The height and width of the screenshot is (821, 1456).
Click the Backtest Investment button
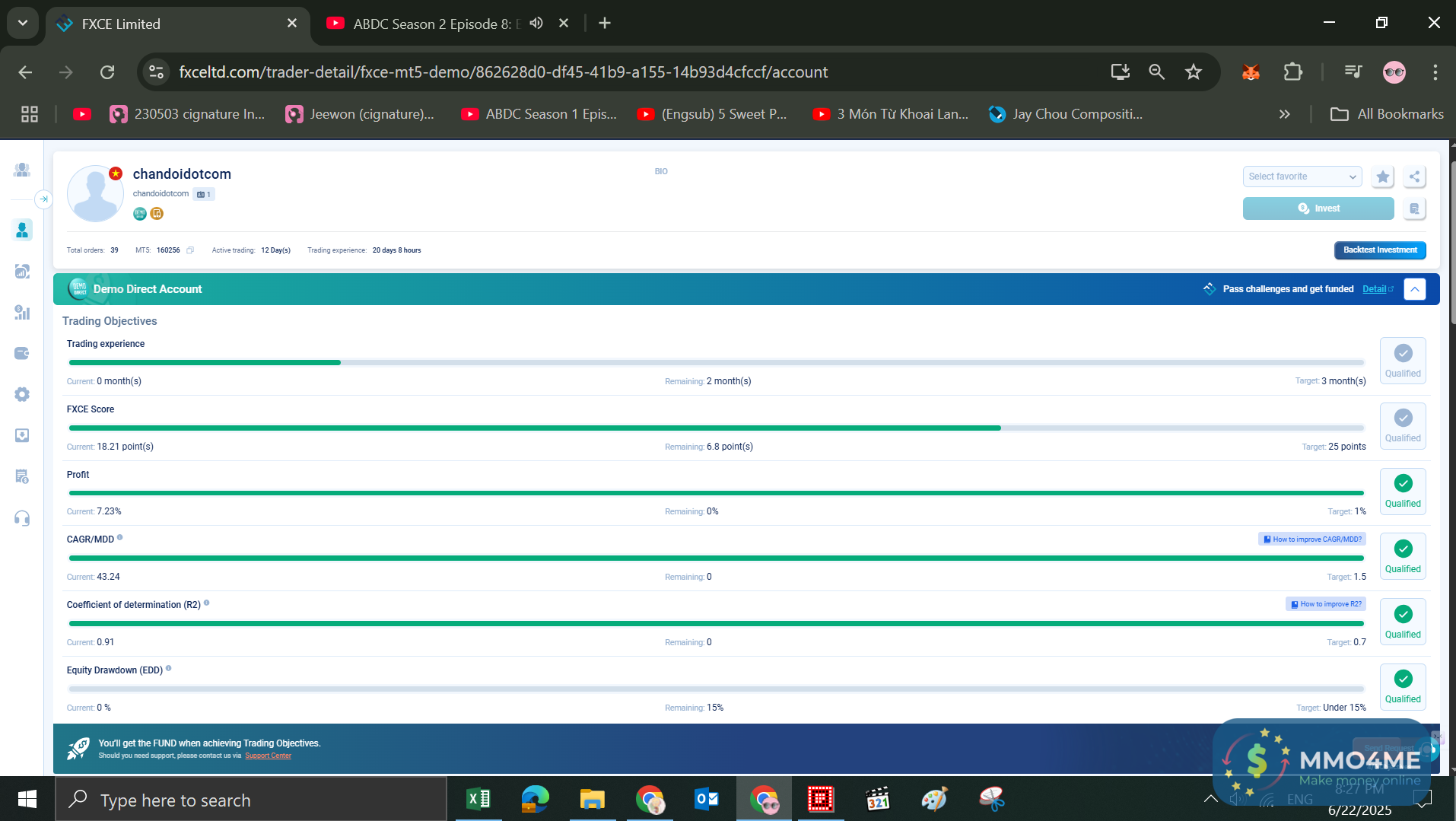(1380, 250)
